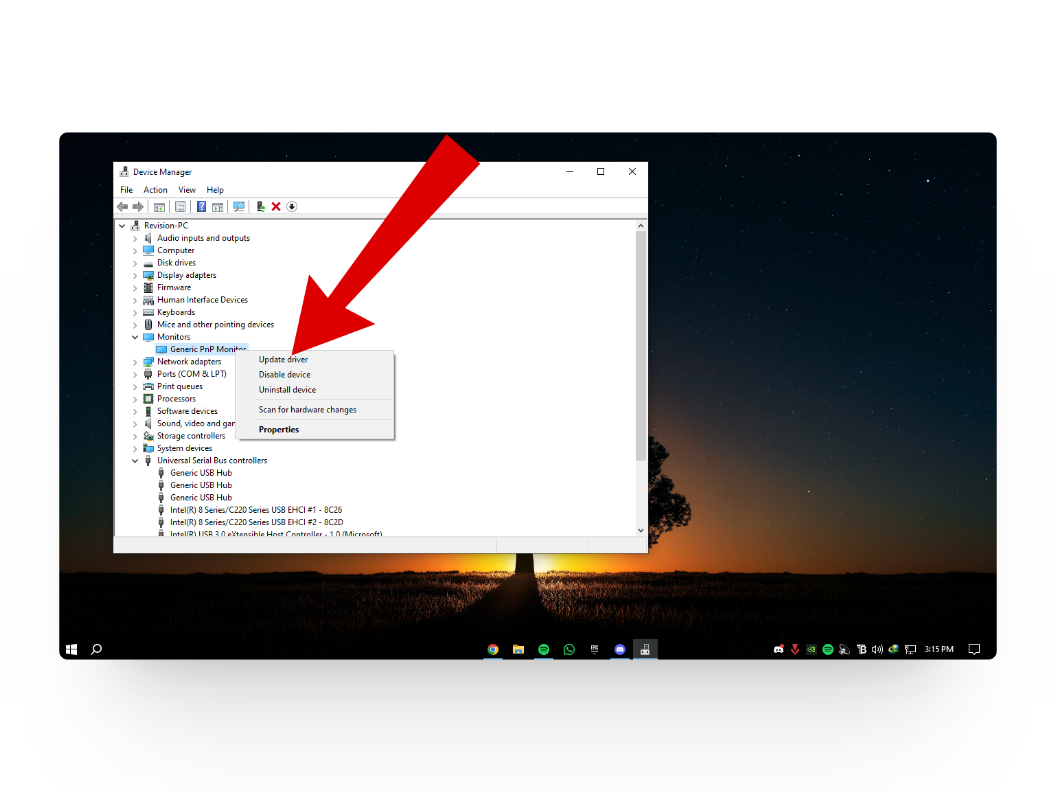Toggle the Show/Hide Console Tree toolbar icon
The height and width of the screenshot is (792, 1056).
click(159, 207)
